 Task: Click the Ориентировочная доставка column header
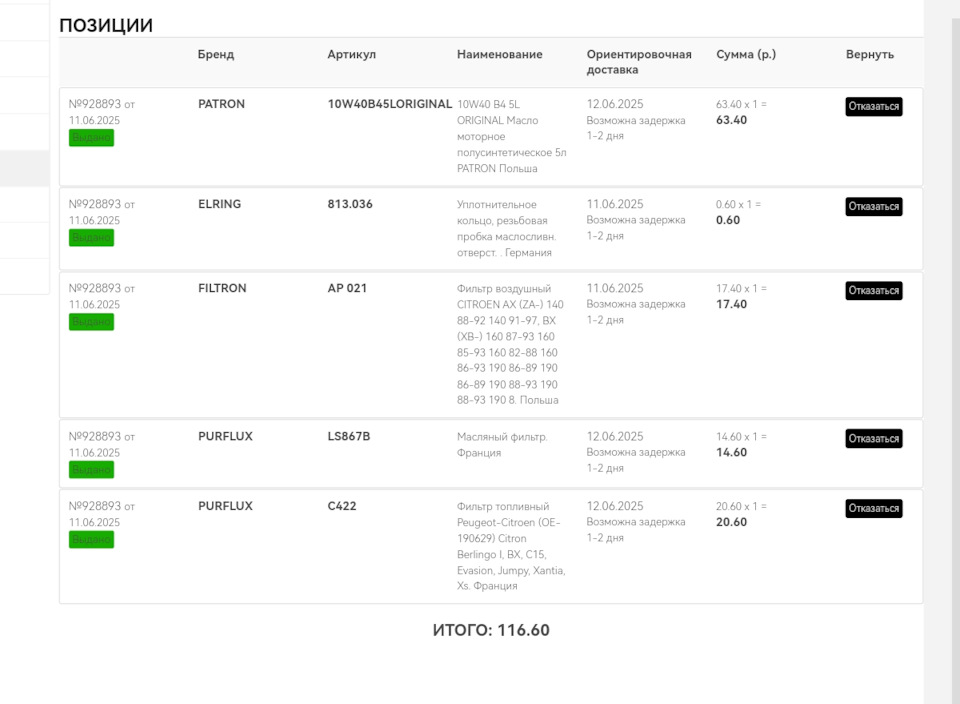click(x=639, y=62)
